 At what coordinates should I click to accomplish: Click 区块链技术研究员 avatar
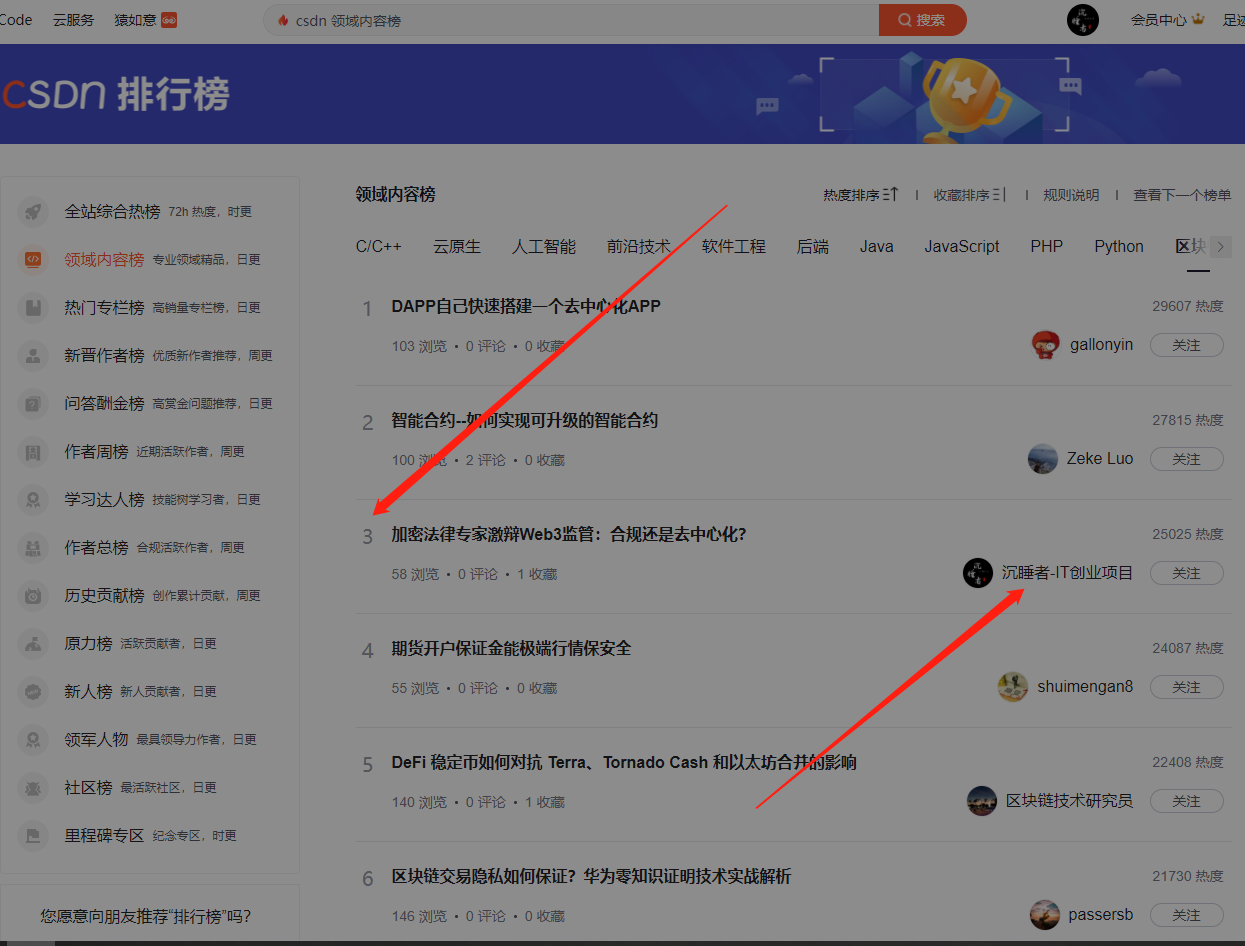pos(982,801)
